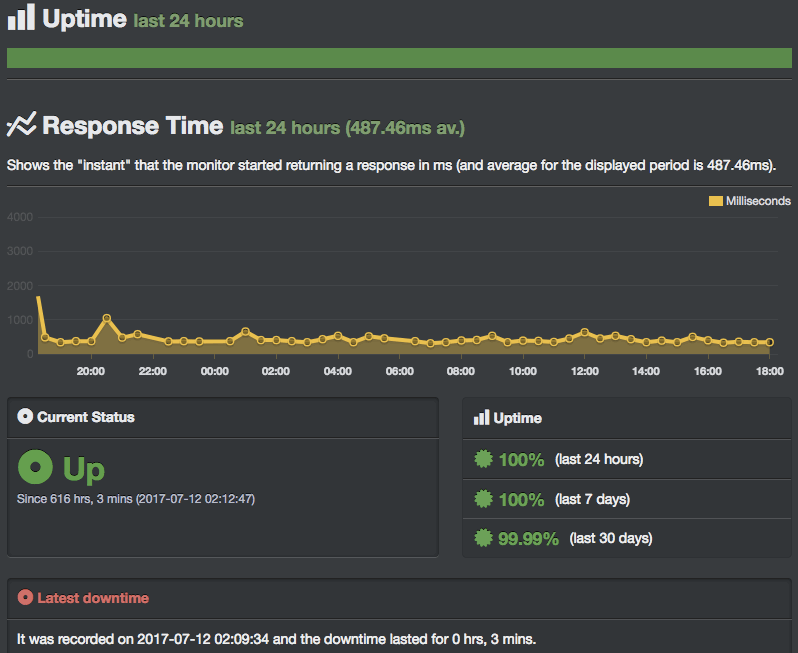
Task: Click the response peak point near 20:30
Action: (107, 318)
